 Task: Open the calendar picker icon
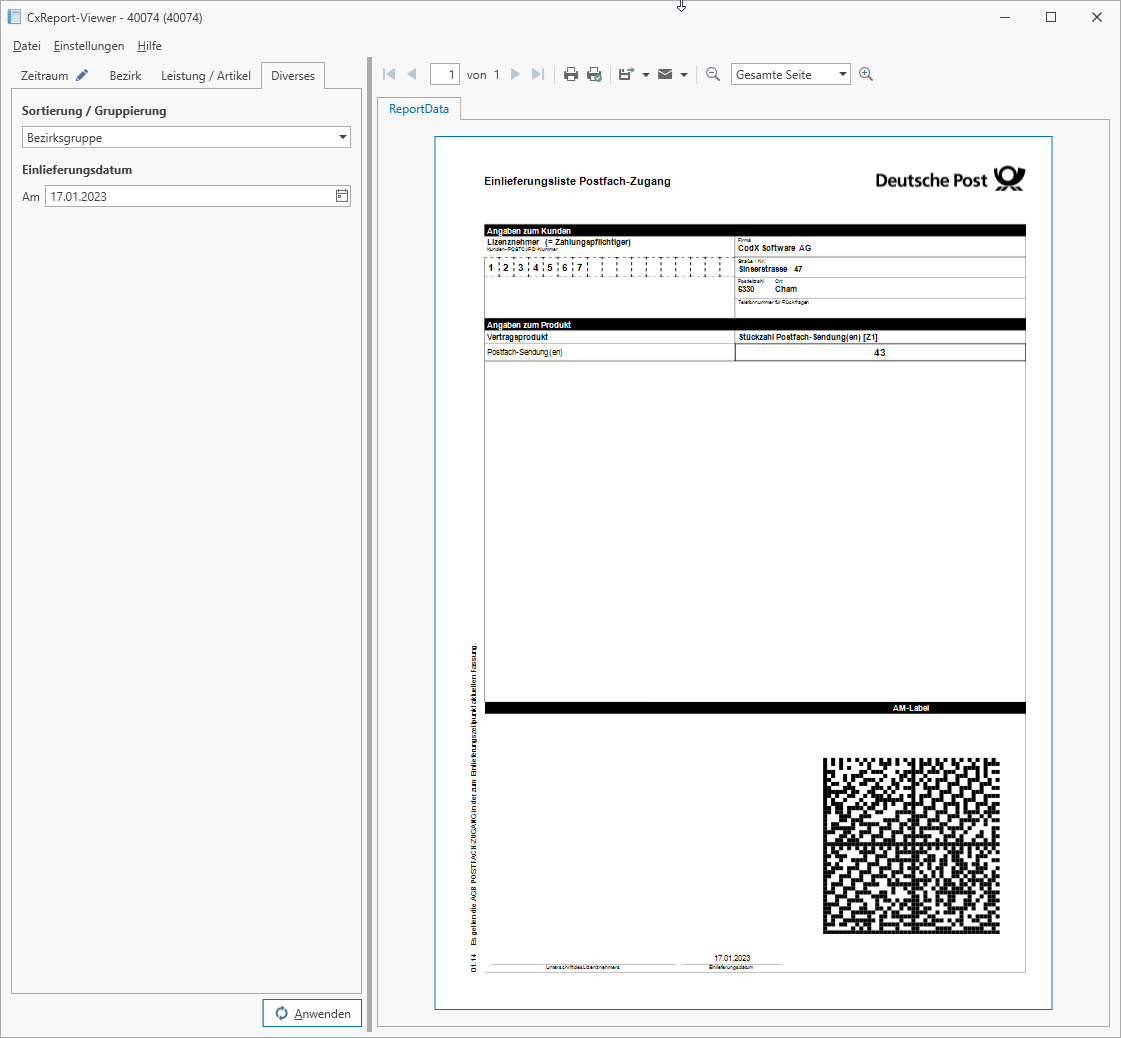[x=342, y=196]
